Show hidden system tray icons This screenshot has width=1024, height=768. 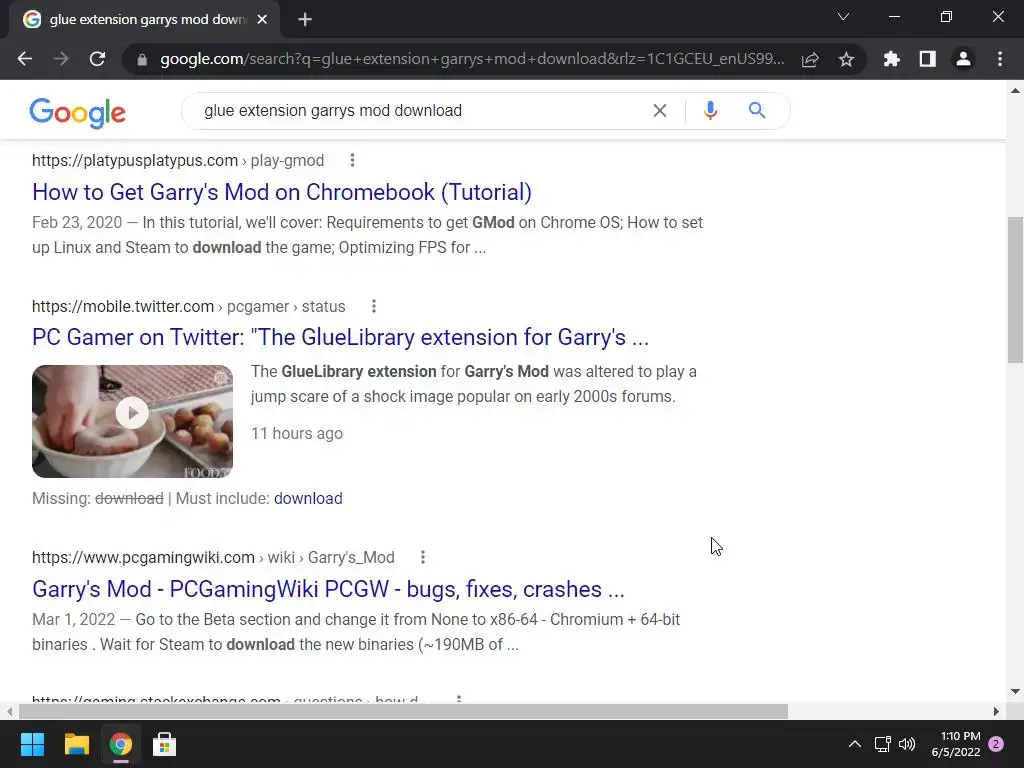pos(854,744)
